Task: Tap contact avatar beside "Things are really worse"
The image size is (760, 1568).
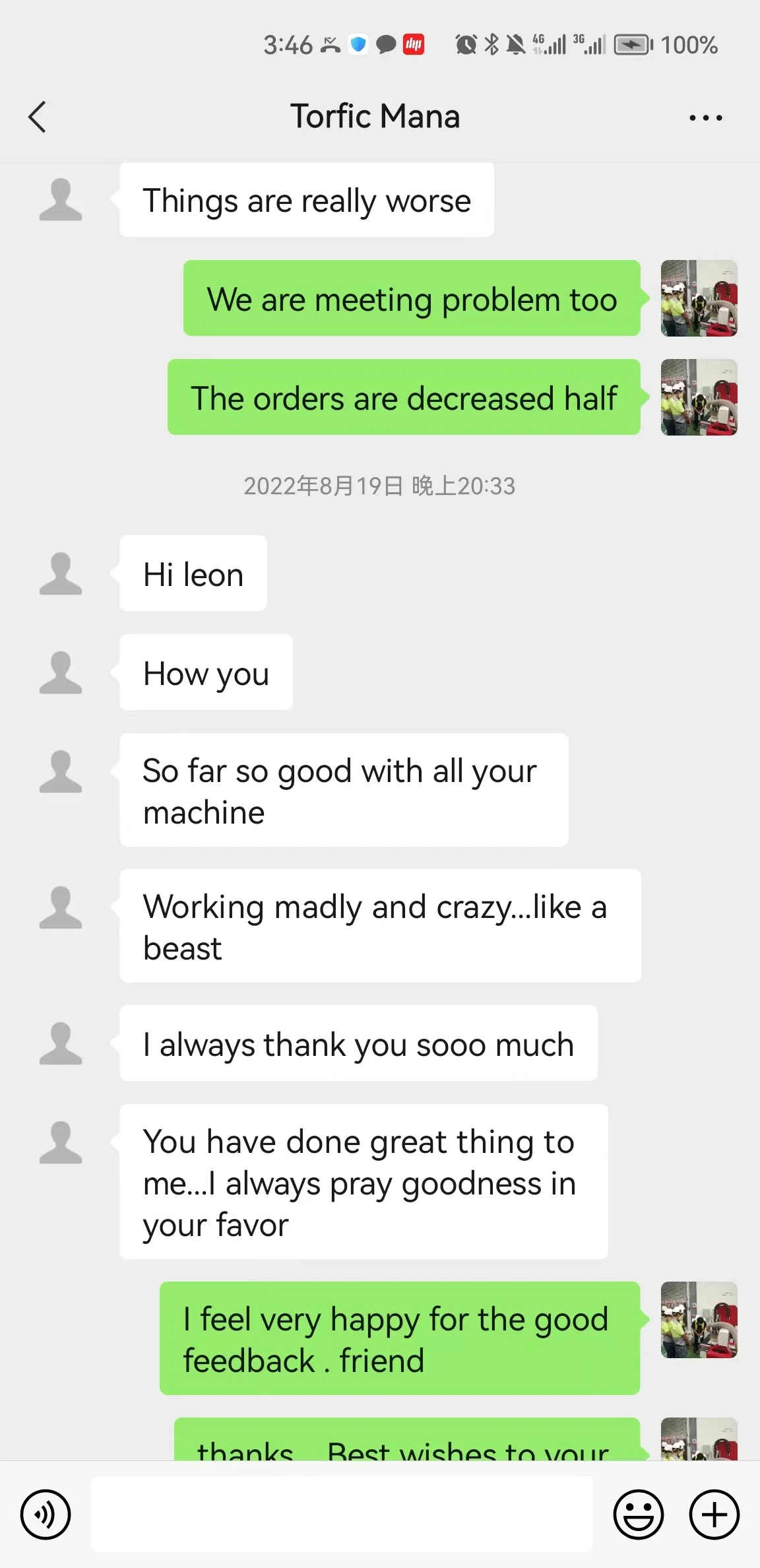Action: [61, 199]
